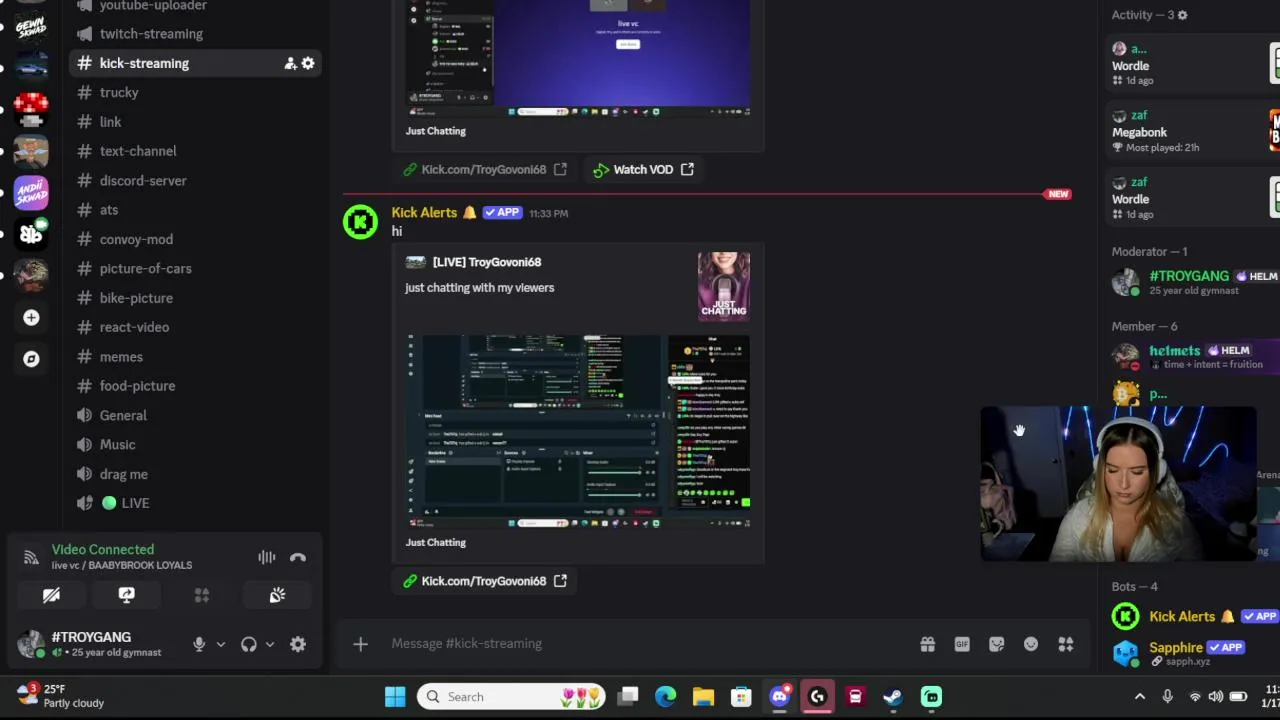Add a server with plus button

click(x=31, y=317)
